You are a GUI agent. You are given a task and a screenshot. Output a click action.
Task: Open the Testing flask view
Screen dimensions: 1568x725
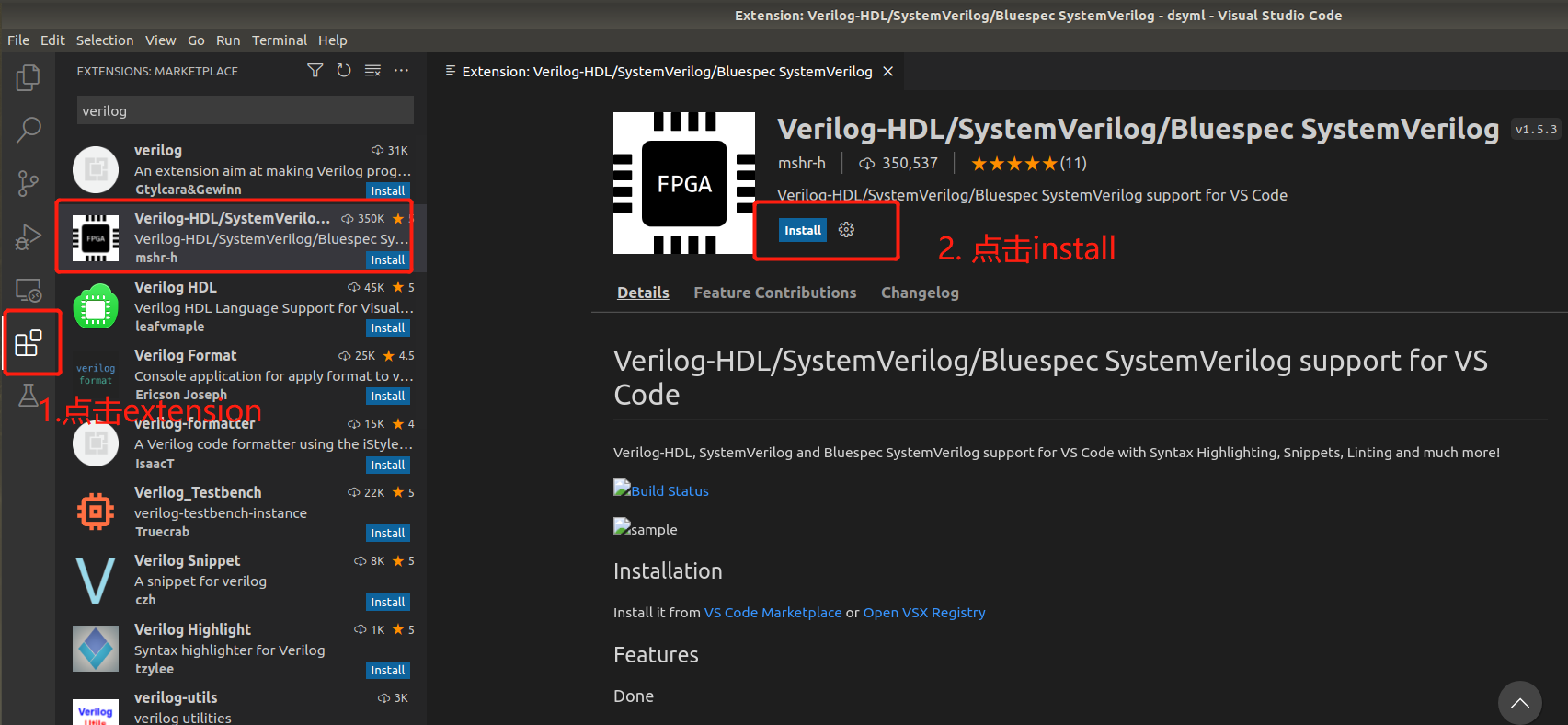tap(29, 396)
